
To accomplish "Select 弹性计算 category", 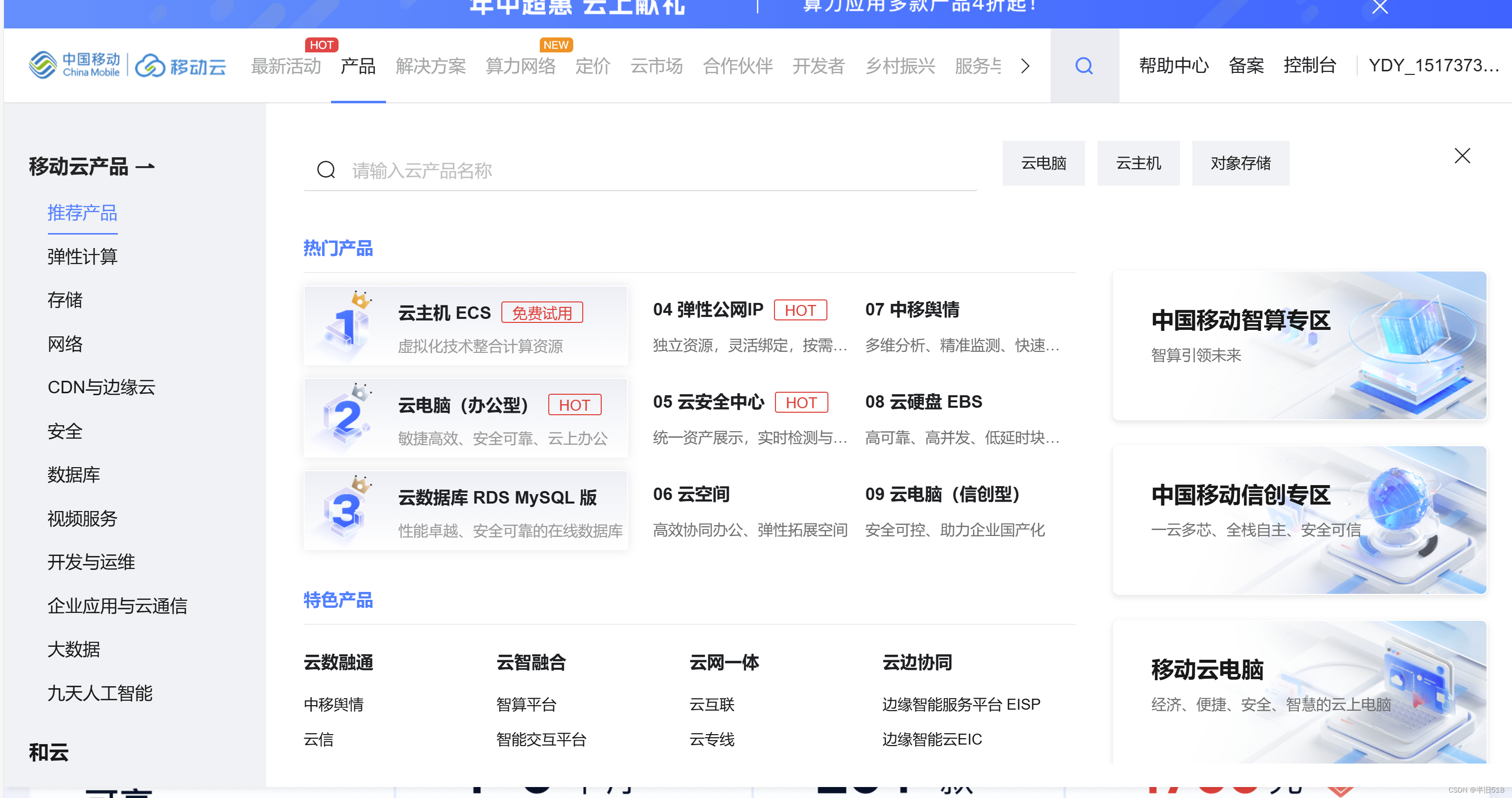I will coord(82,257).
